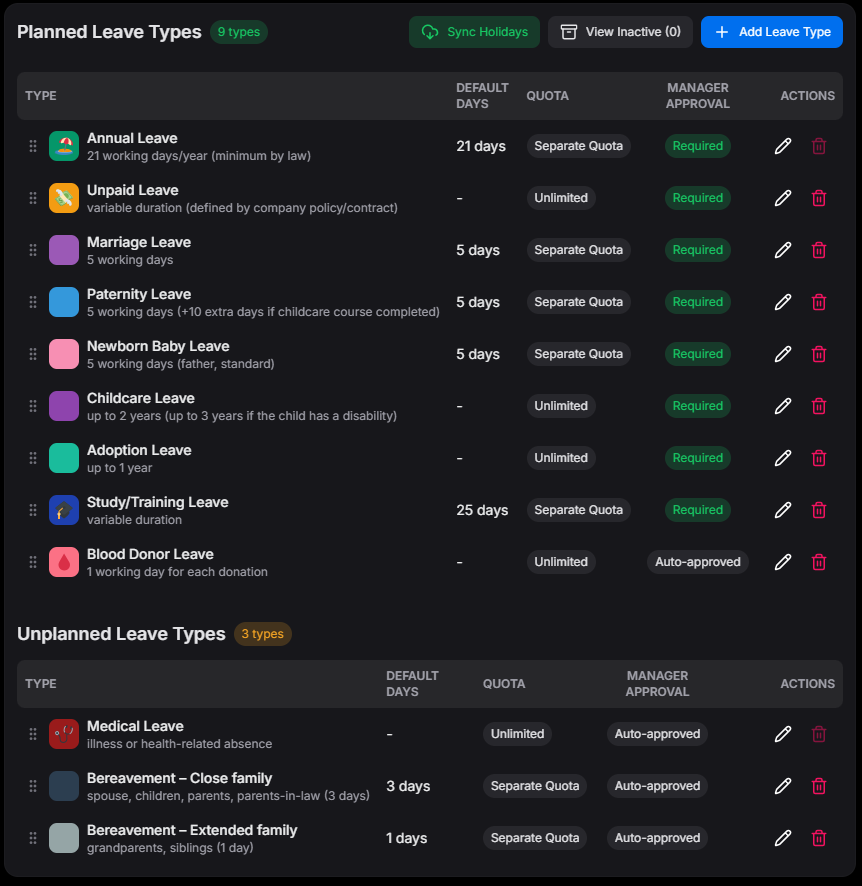Delete the Unpaid Leave type
The height and width of the screenshot is (886, 862).
819,198
